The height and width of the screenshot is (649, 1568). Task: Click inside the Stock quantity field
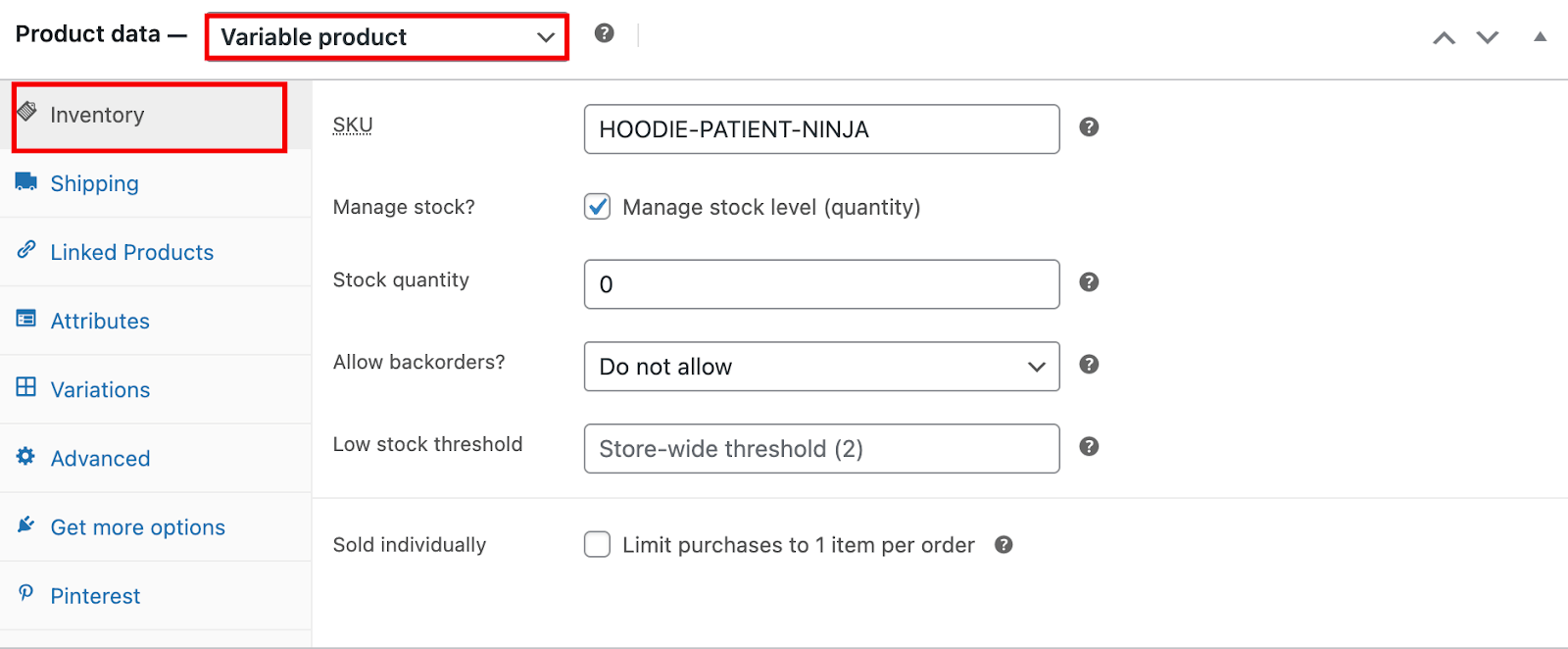[820, 284]
